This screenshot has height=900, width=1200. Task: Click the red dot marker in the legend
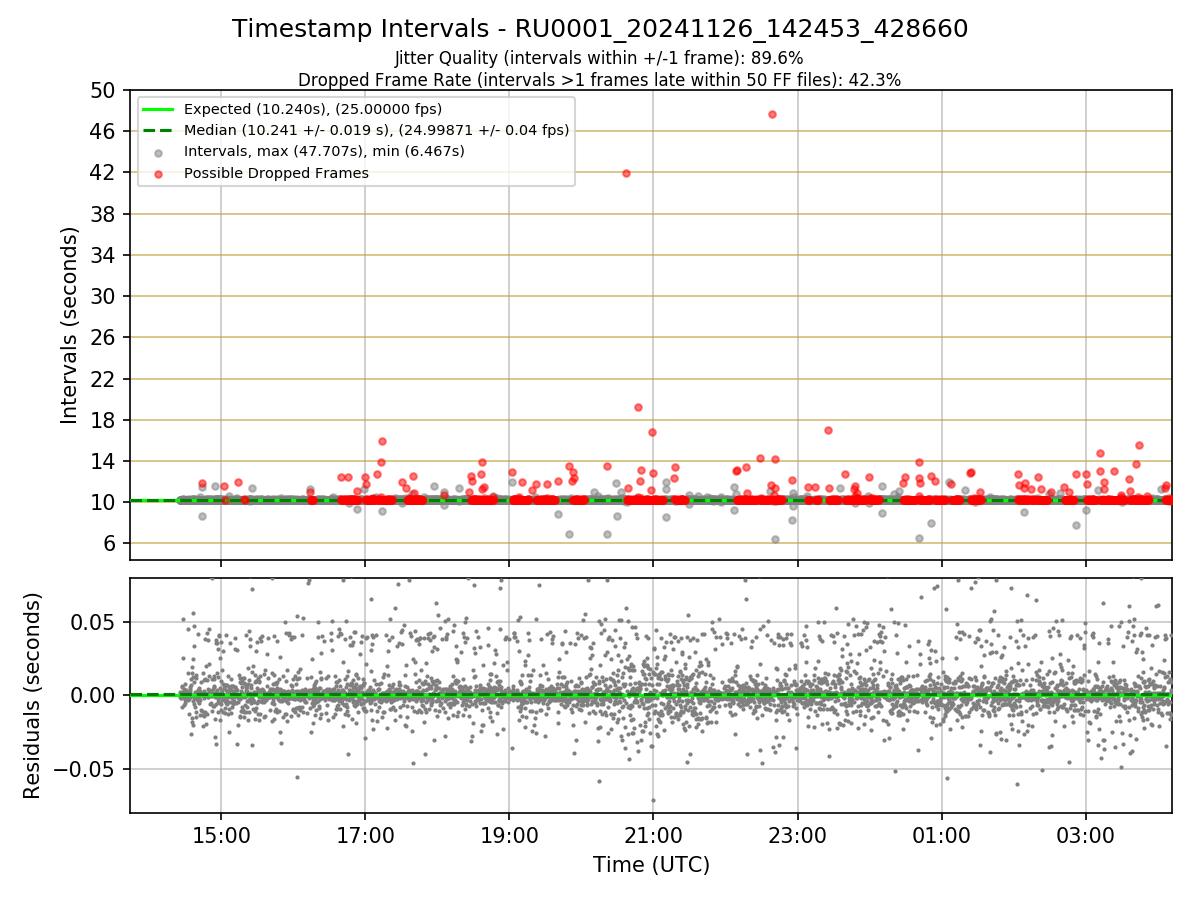158,174
